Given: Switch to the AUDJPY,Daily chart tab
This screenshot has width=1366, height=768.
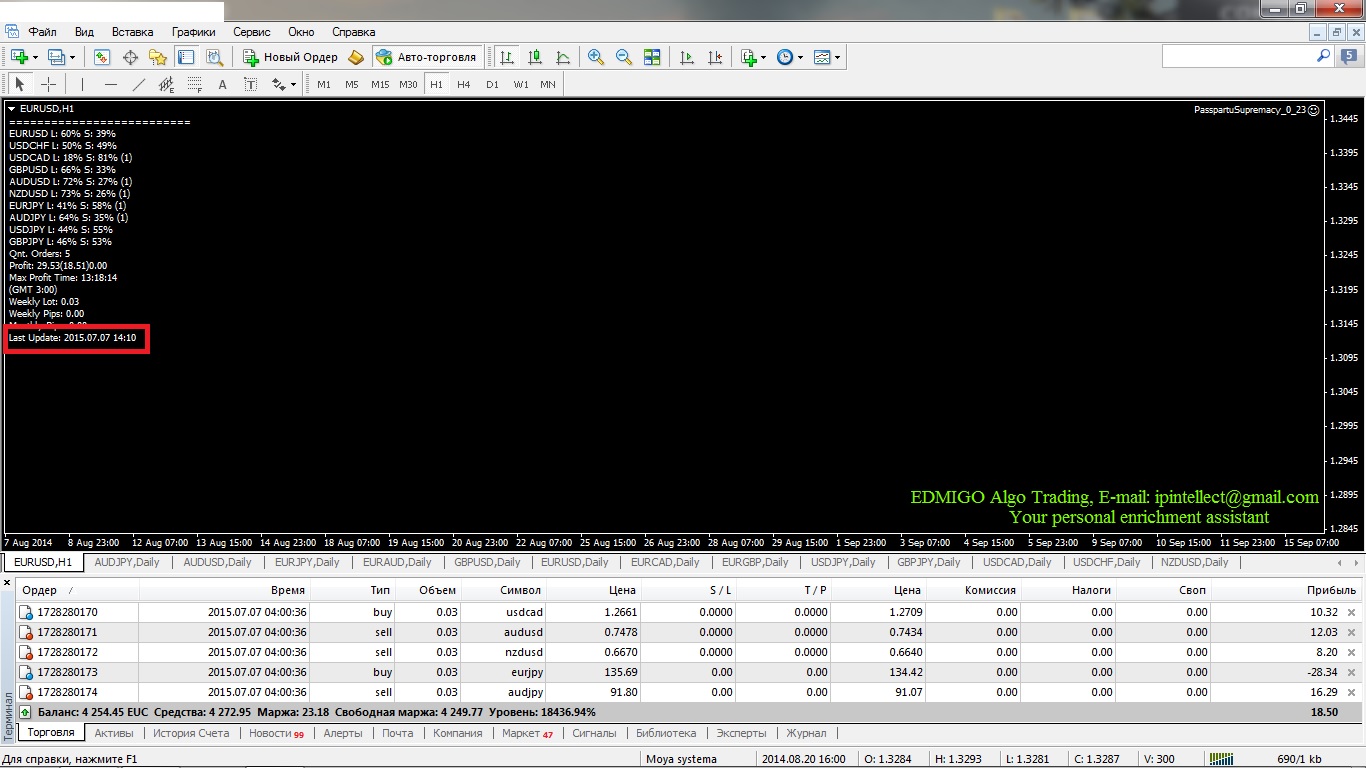Looking at the screenshot, I should (x=127, y=562).
